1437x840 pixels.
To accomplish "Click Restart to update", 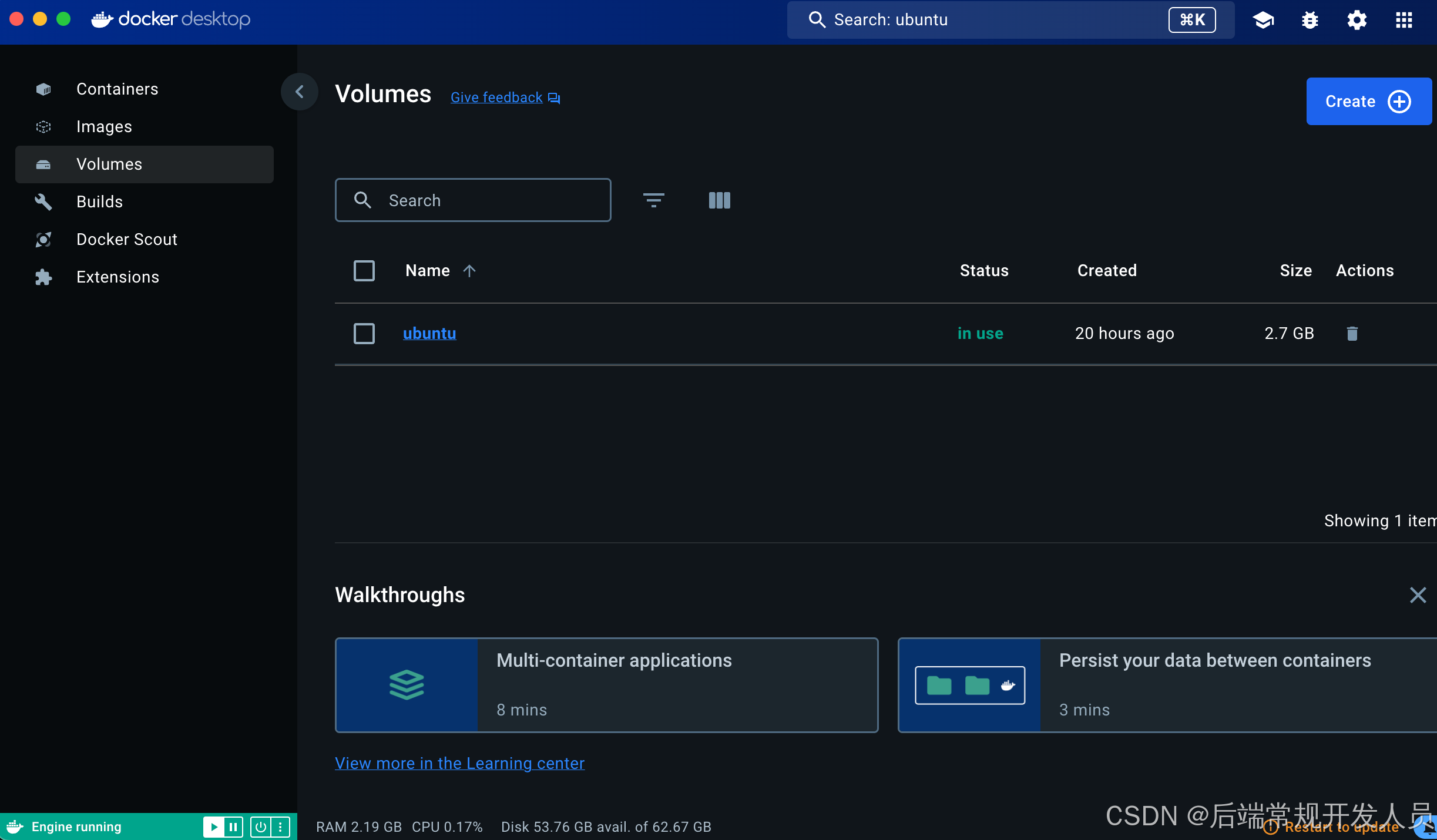I will point(1332,827).
